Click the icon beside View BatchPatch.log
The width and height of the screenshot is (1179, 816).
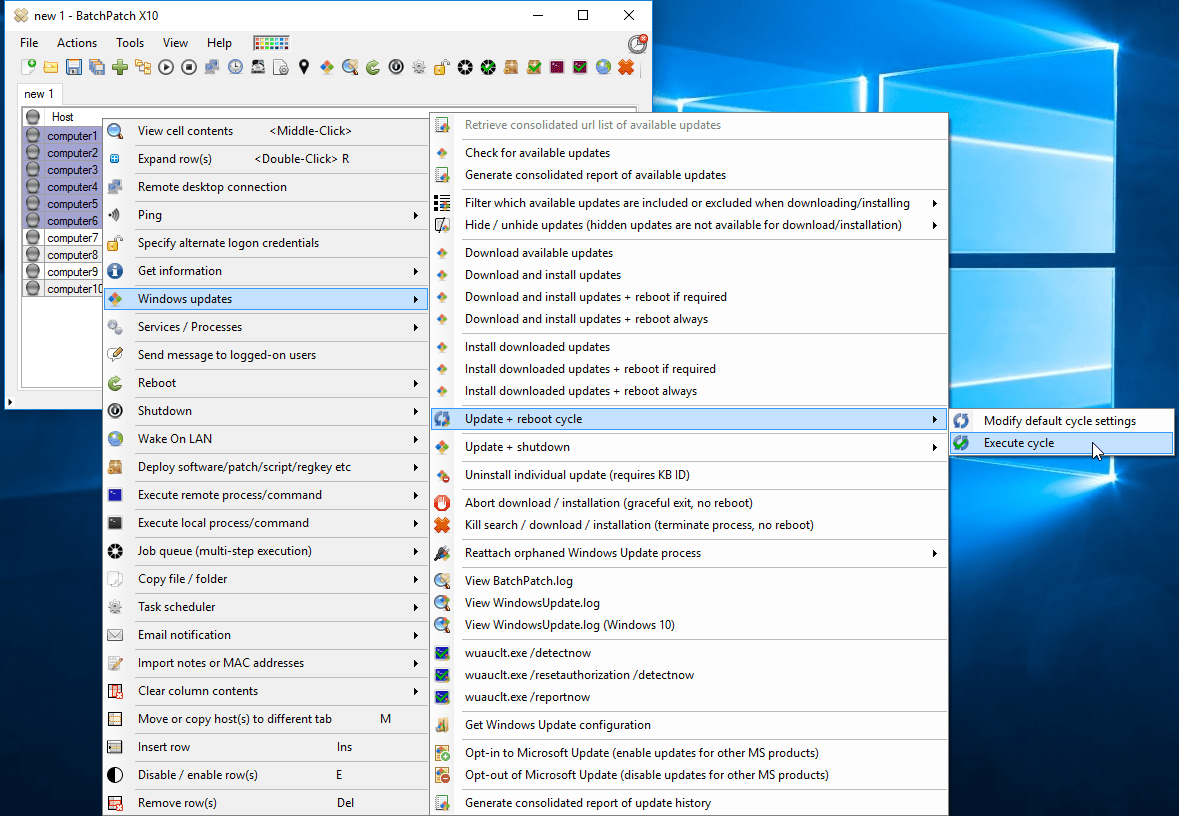coord(442,581)
